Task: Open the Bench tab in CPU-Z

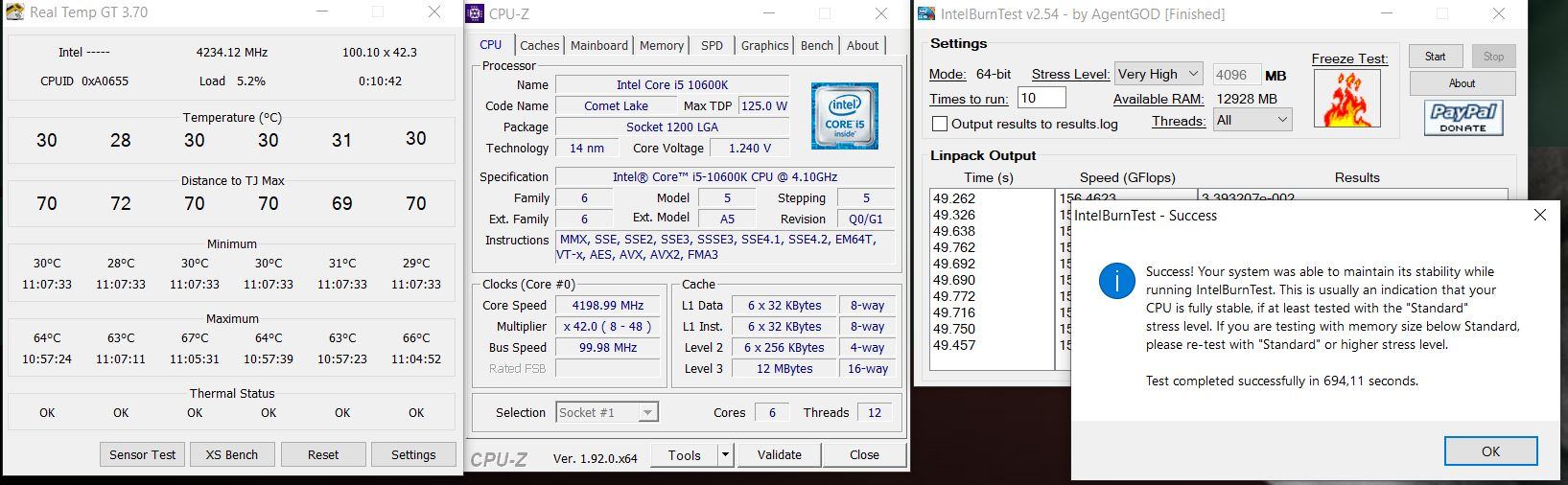Action: coord(816,45)
